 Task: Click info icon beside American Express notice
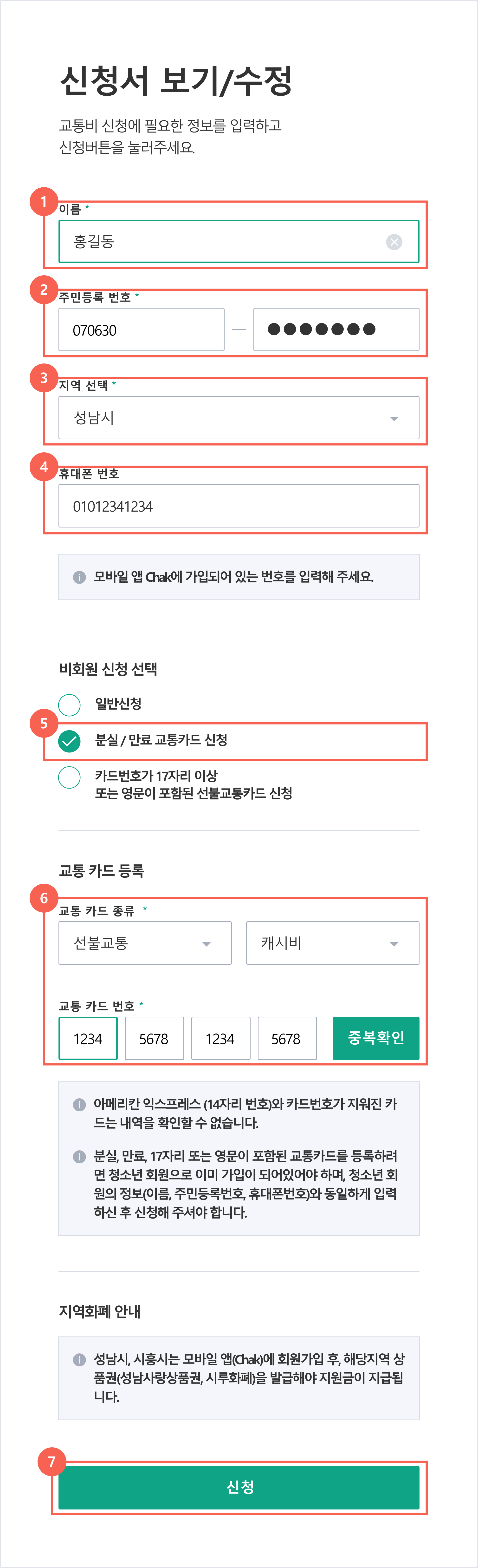tap(79, 1104)
